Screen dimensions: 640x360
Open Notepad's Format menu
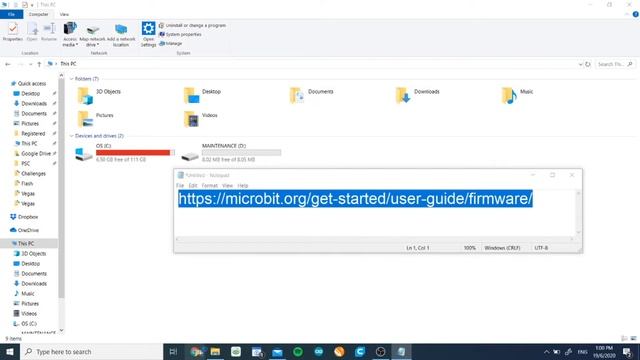click(x=209, y=186)
